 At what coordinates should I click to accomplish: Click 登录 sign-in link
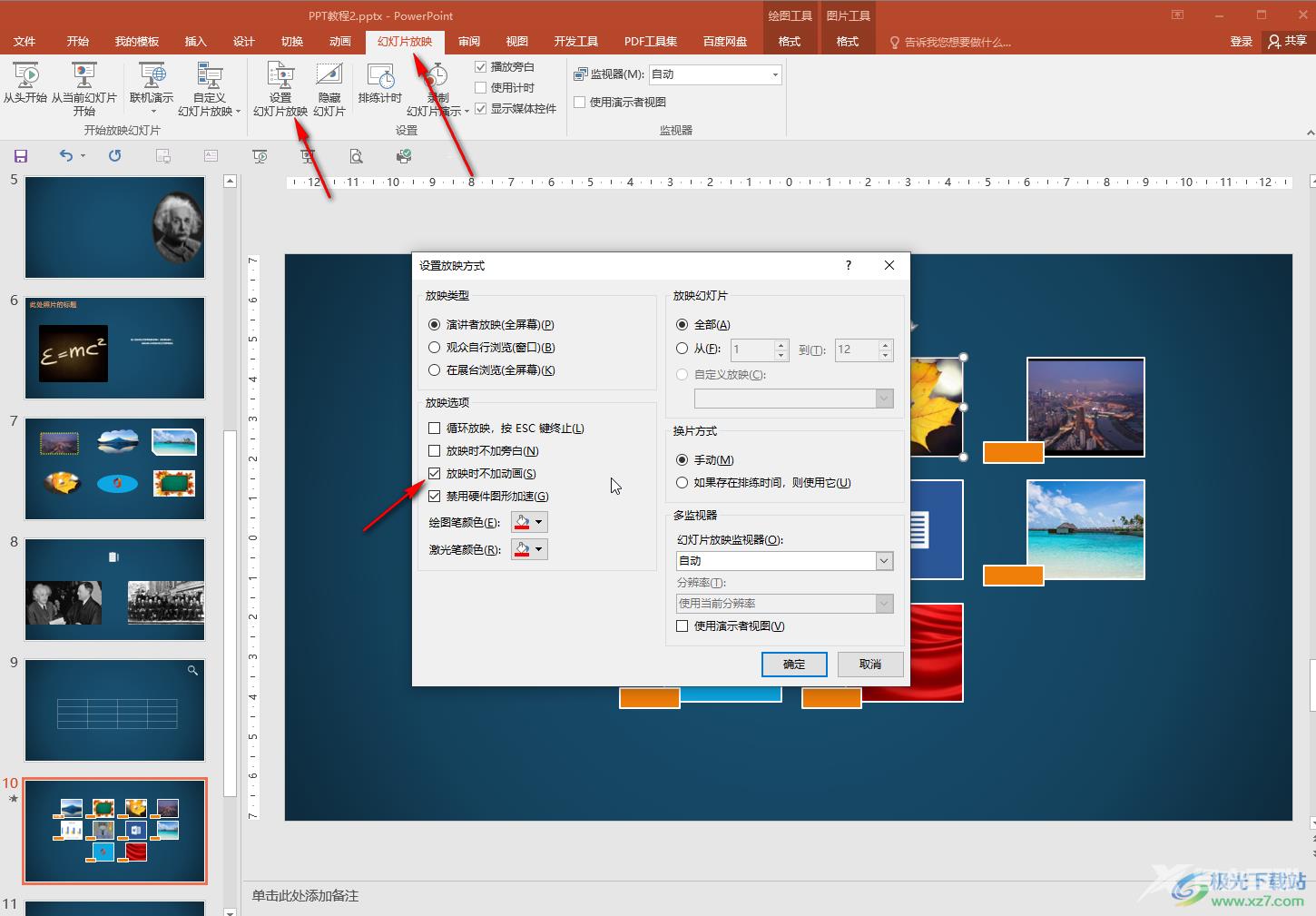(x=1242, y=42)
